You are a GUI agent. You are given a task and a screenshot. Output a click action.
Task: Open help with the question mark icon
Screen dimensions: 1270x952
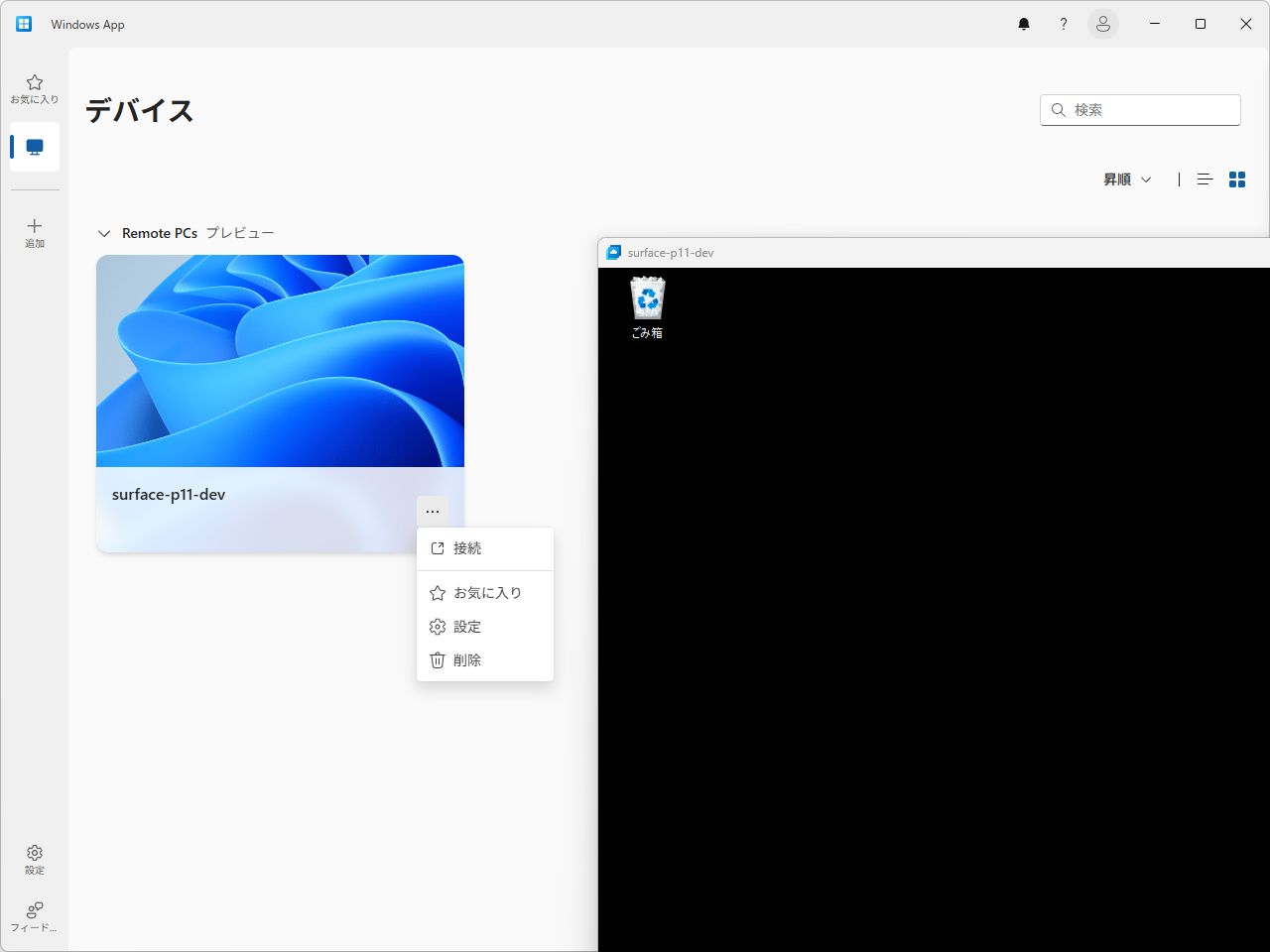[1064, 24]
